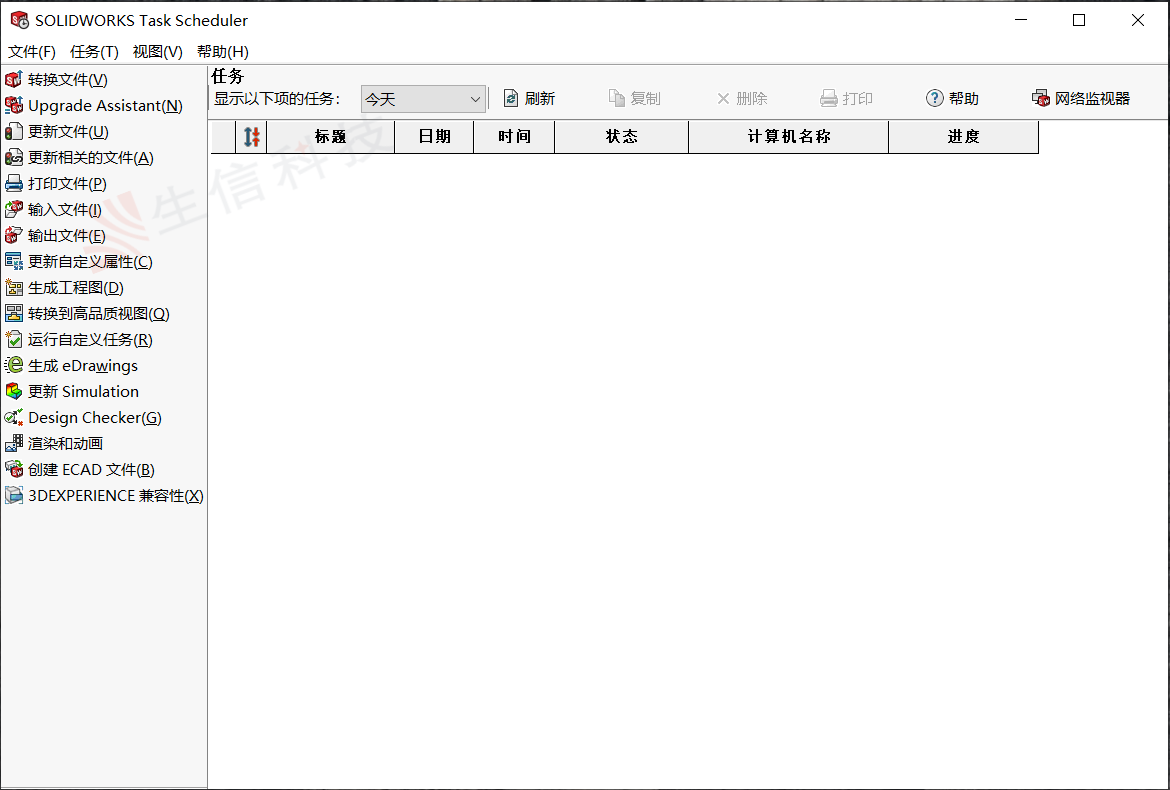This screenshot has height=790, width=1170.
Task: Click the Upgrade Assistant sidebar icon
Action: pos(13,106)
